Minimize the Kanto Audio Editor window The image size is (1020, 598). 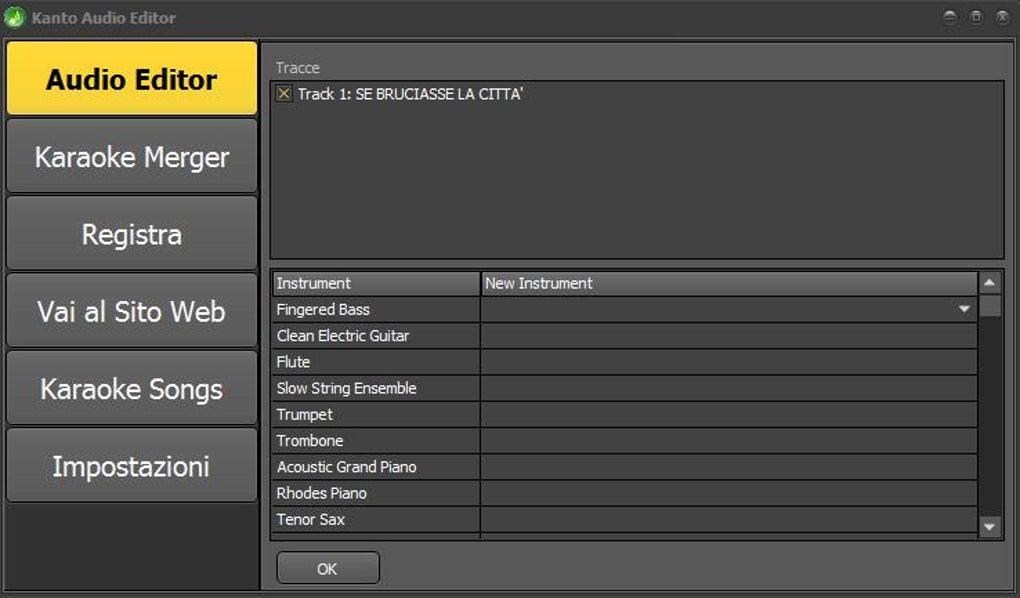(x=950, y=18)
